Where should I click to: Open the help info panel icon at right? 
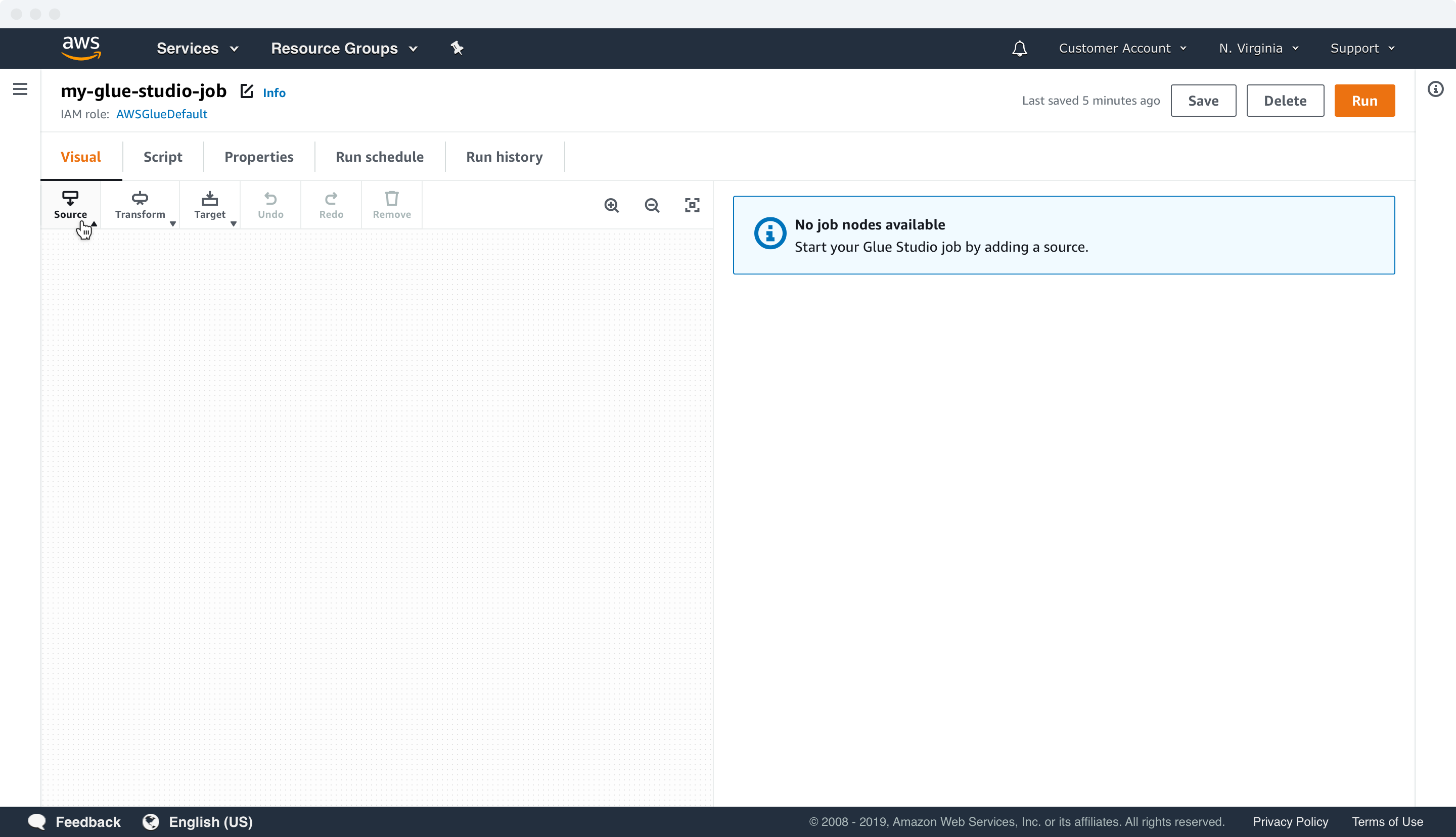(1435, 89)
